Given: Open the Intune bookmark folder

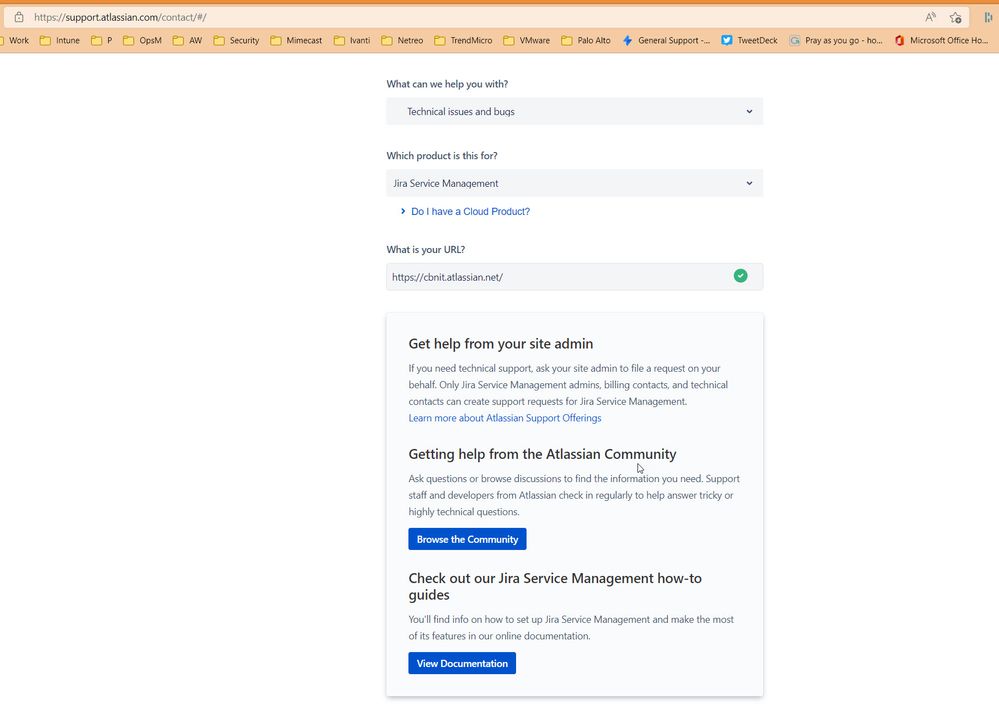Looking at the screenshot, I should point(60,40).
